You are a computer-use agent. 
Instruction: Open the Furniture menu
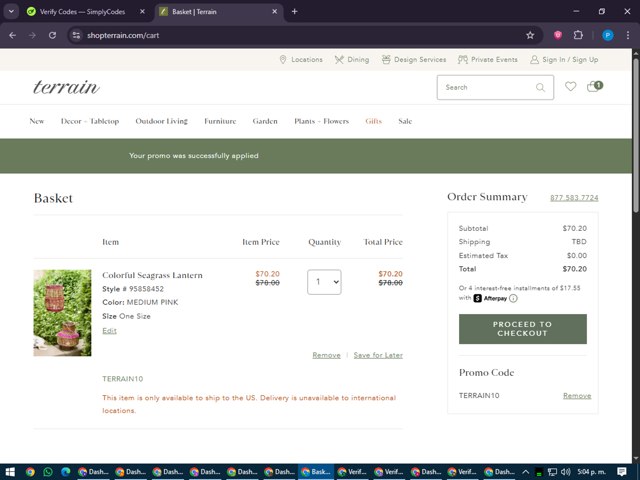tap(220, 121)
